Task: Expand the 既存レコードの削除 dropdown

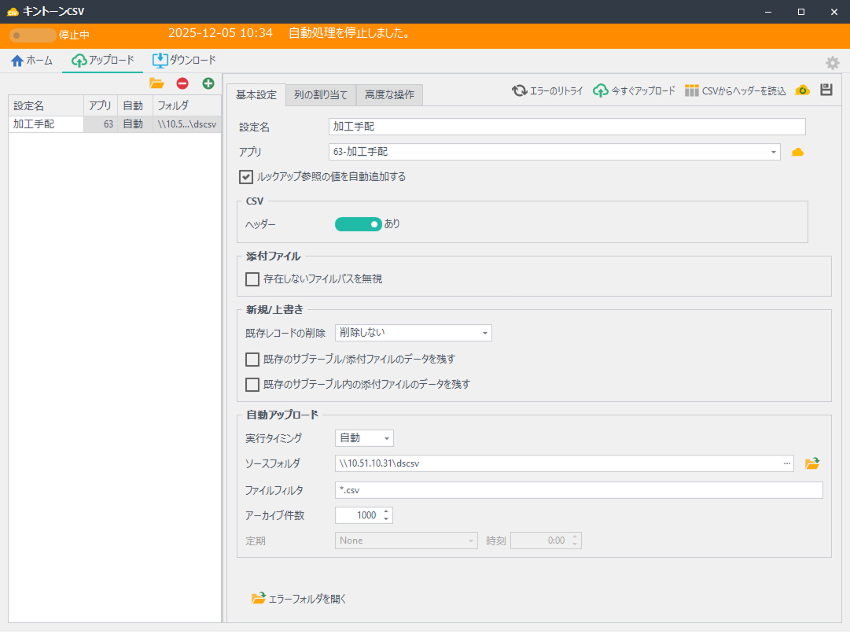Action: (413, 333)
